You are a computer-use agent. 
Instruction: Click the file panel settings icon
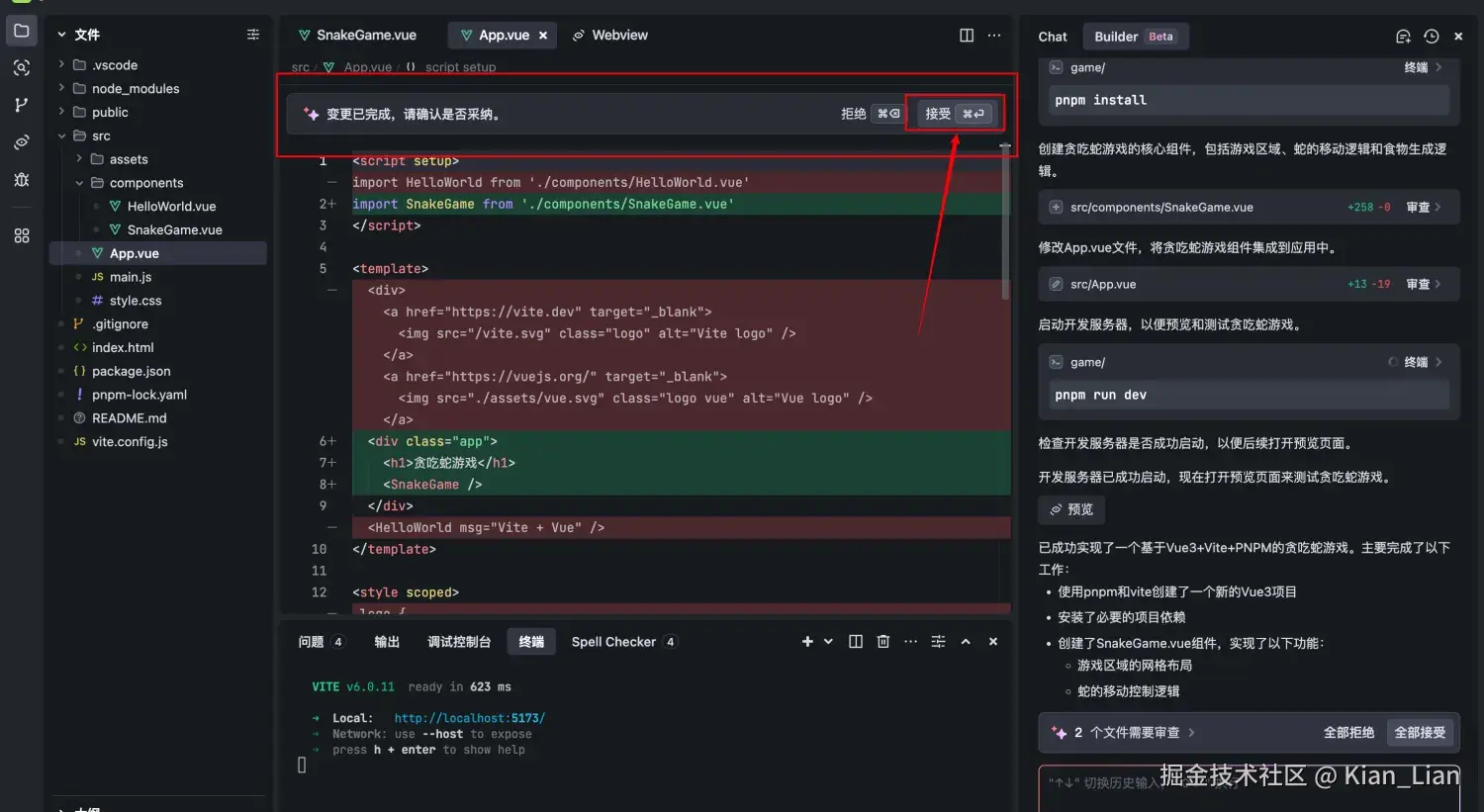point(253,35)
